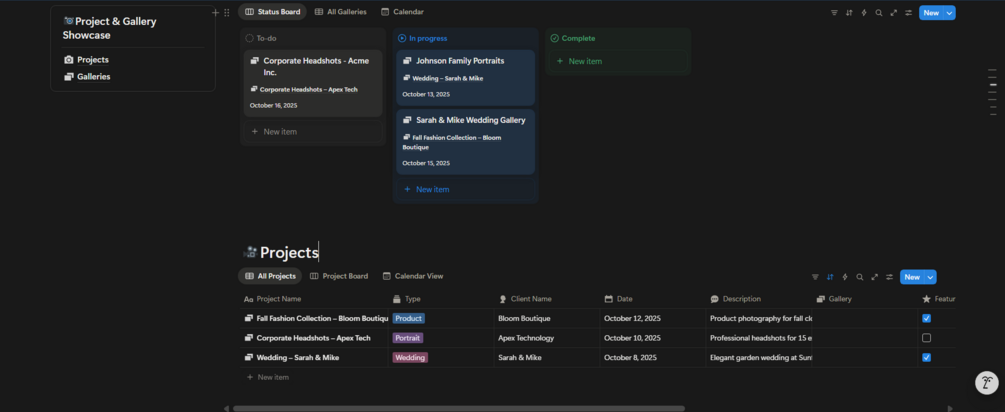The image size is (1005, 412).
Task: Search the Projects database using the magnifier icon
Action: pyautogui.click(x=860, y=277)
